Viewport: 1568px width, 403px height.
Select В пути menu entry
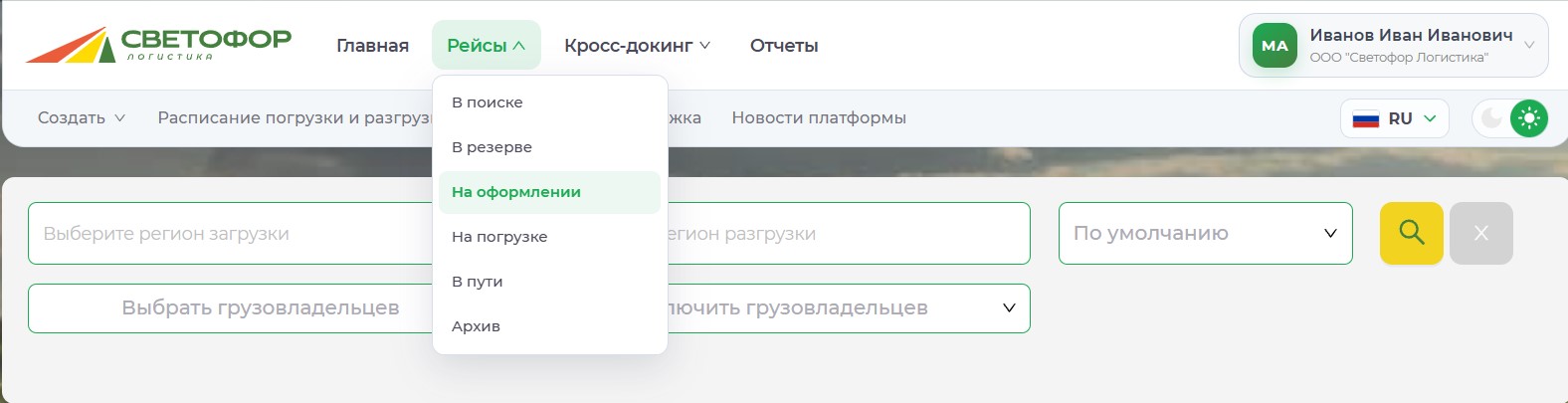point(549,282)
